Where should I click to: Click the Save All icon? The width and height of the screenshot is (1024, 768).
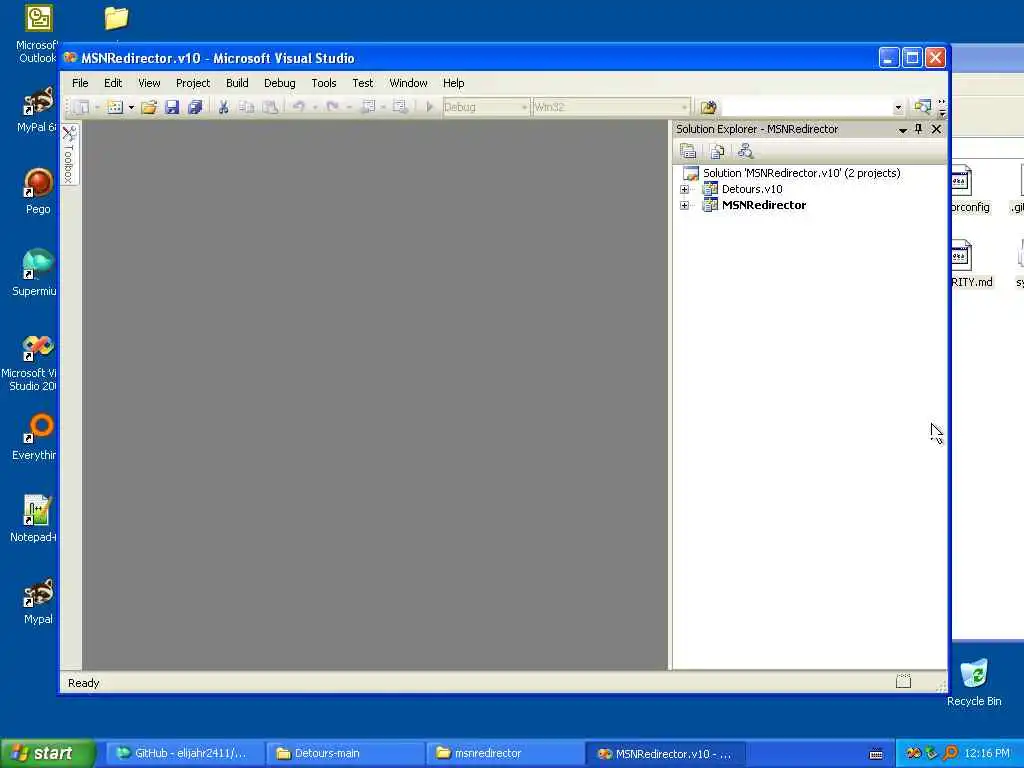point(195,107)
